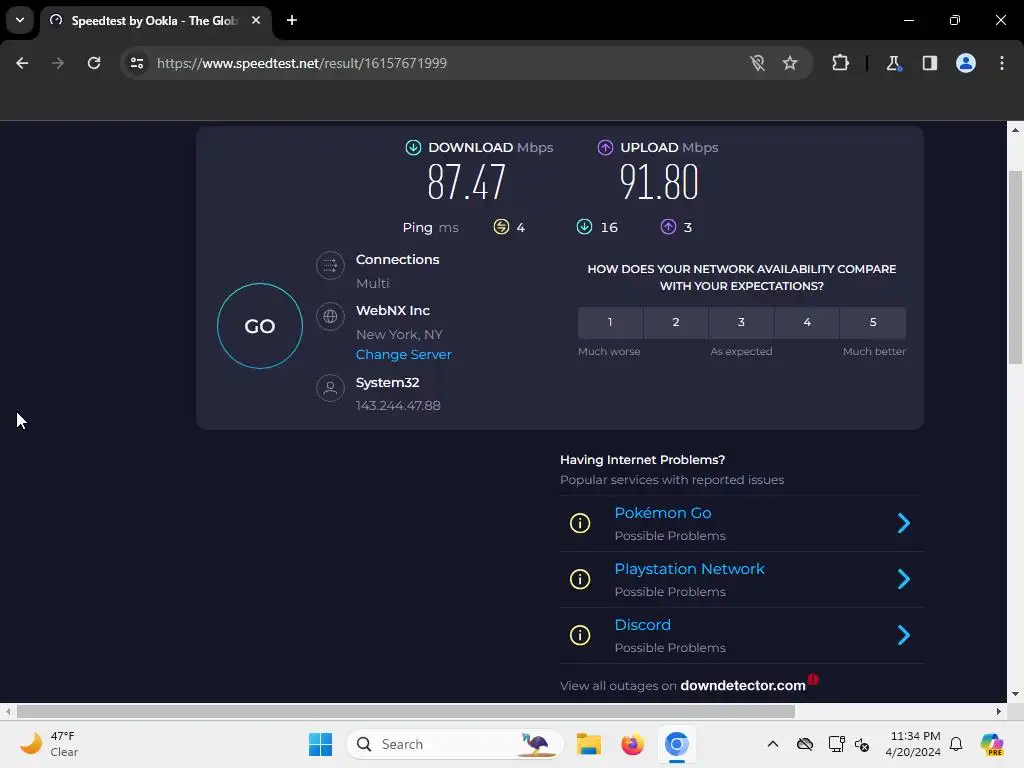The height and width of the screenshot is (768, 1024).
Task: Show hidden system tray icons
Action: (x=773, y=744)
